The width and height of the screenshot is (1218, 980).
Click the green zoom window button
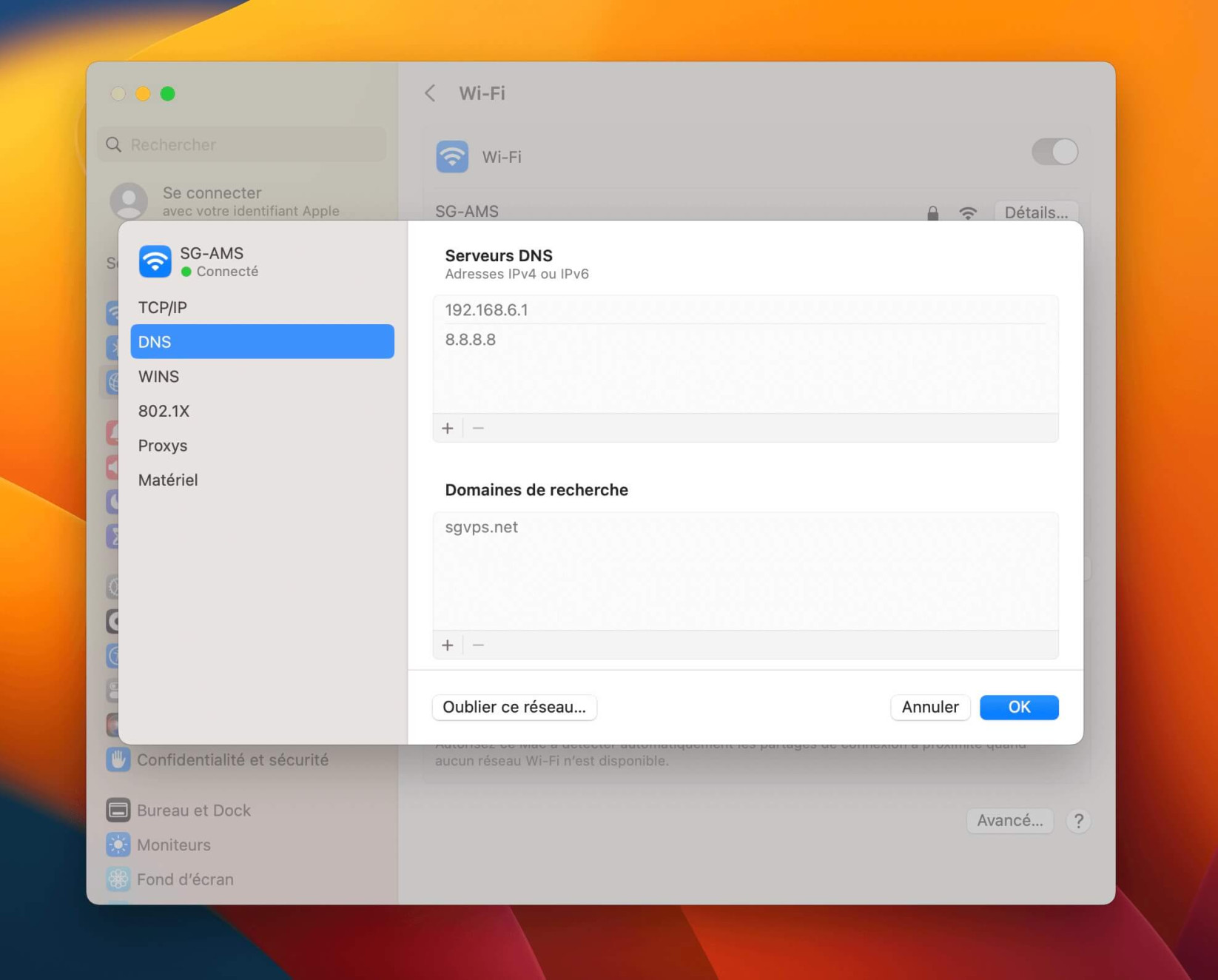click(x=168, y=93)
